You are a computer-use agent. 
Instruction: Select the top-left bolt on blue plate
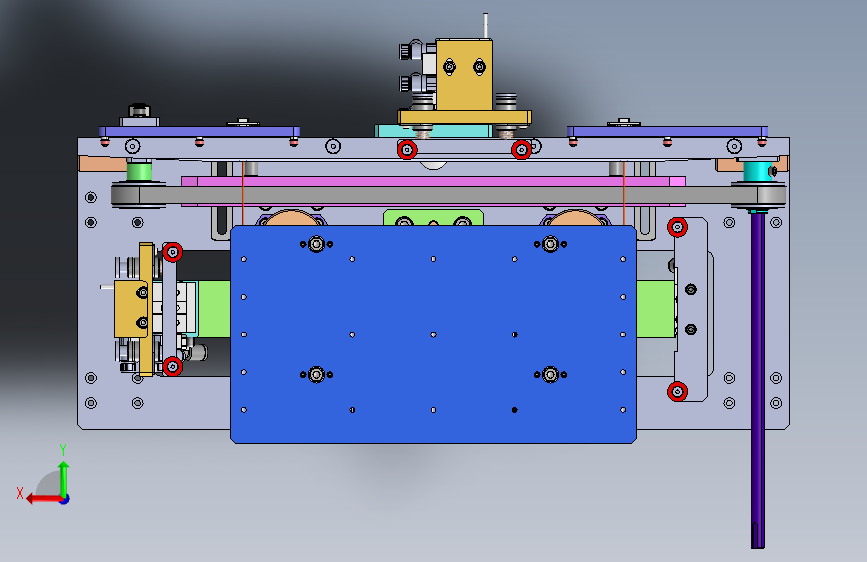316,244
